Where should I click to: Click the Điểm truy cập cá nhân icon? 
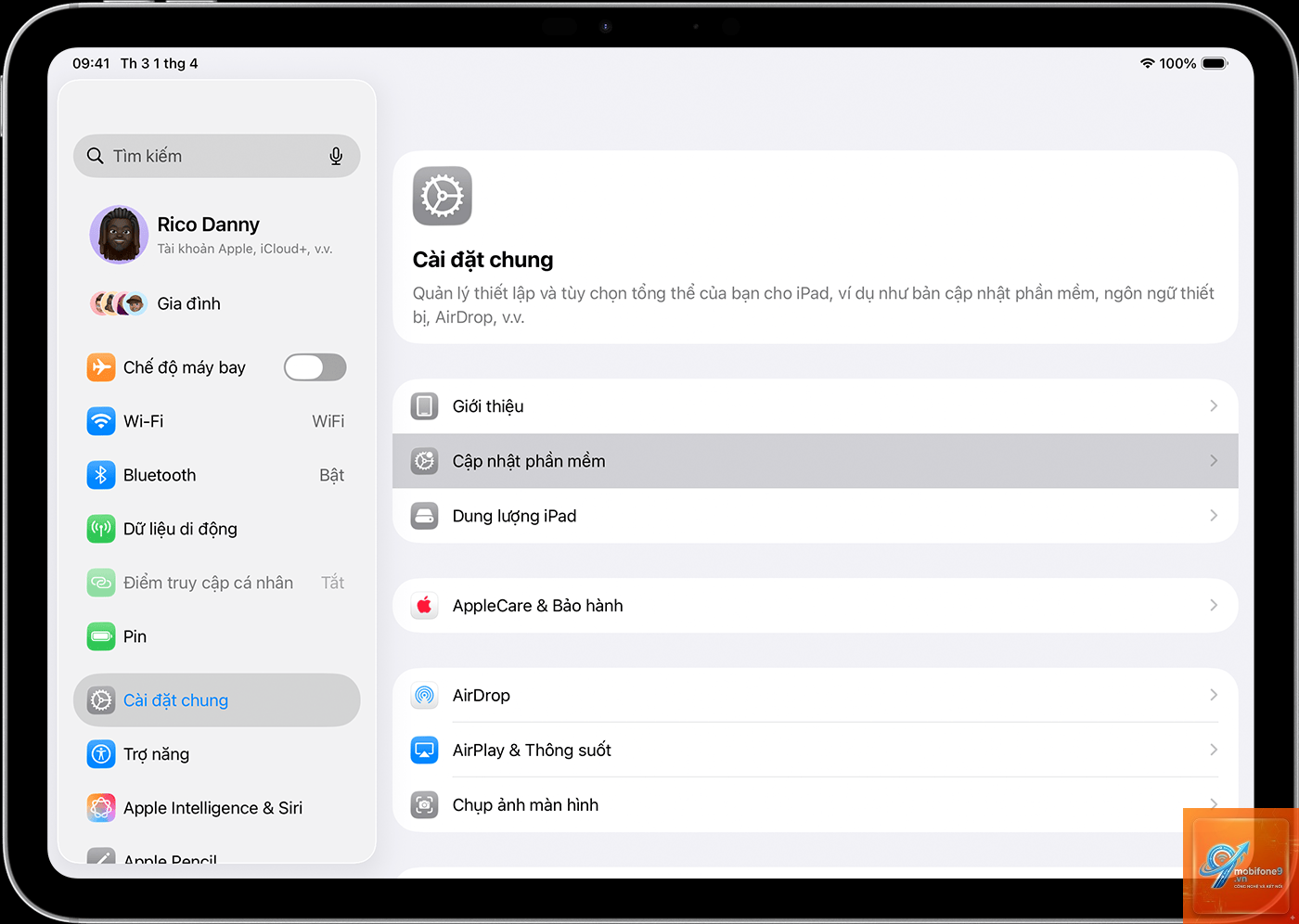tap(101, 583)
